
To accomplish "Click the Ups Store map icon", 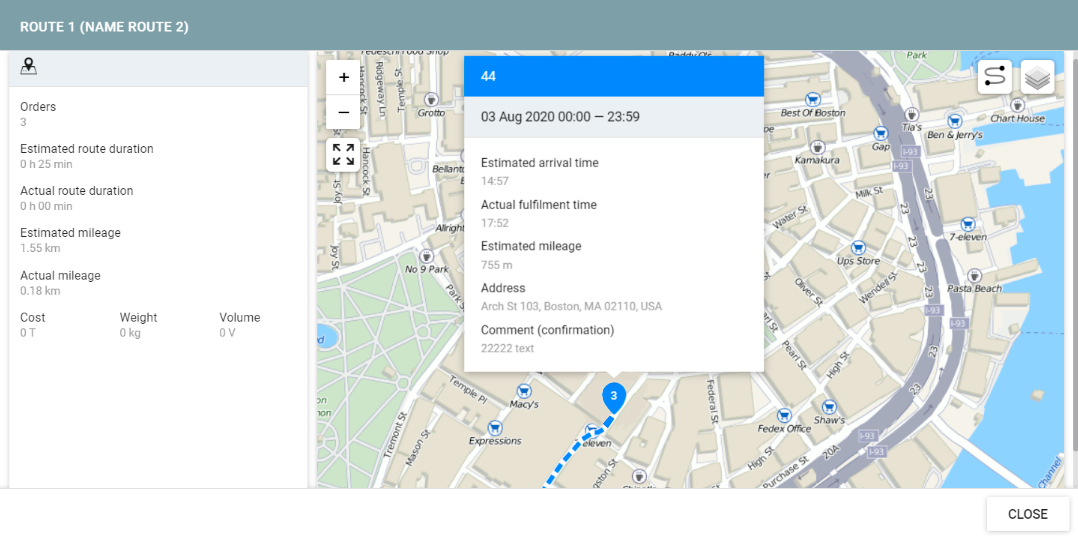I will (x=857, y=247).
